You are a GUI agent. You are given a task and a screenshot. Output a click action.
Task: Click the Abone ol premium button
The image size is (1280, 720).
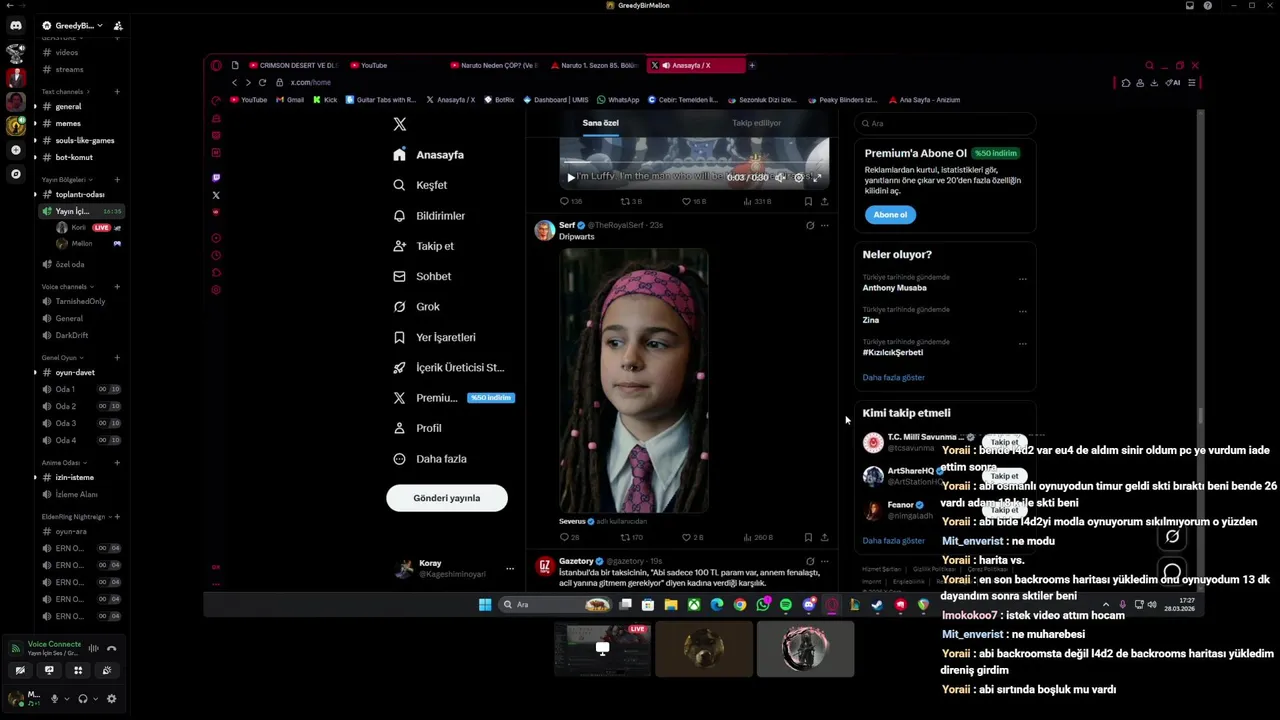890,215
